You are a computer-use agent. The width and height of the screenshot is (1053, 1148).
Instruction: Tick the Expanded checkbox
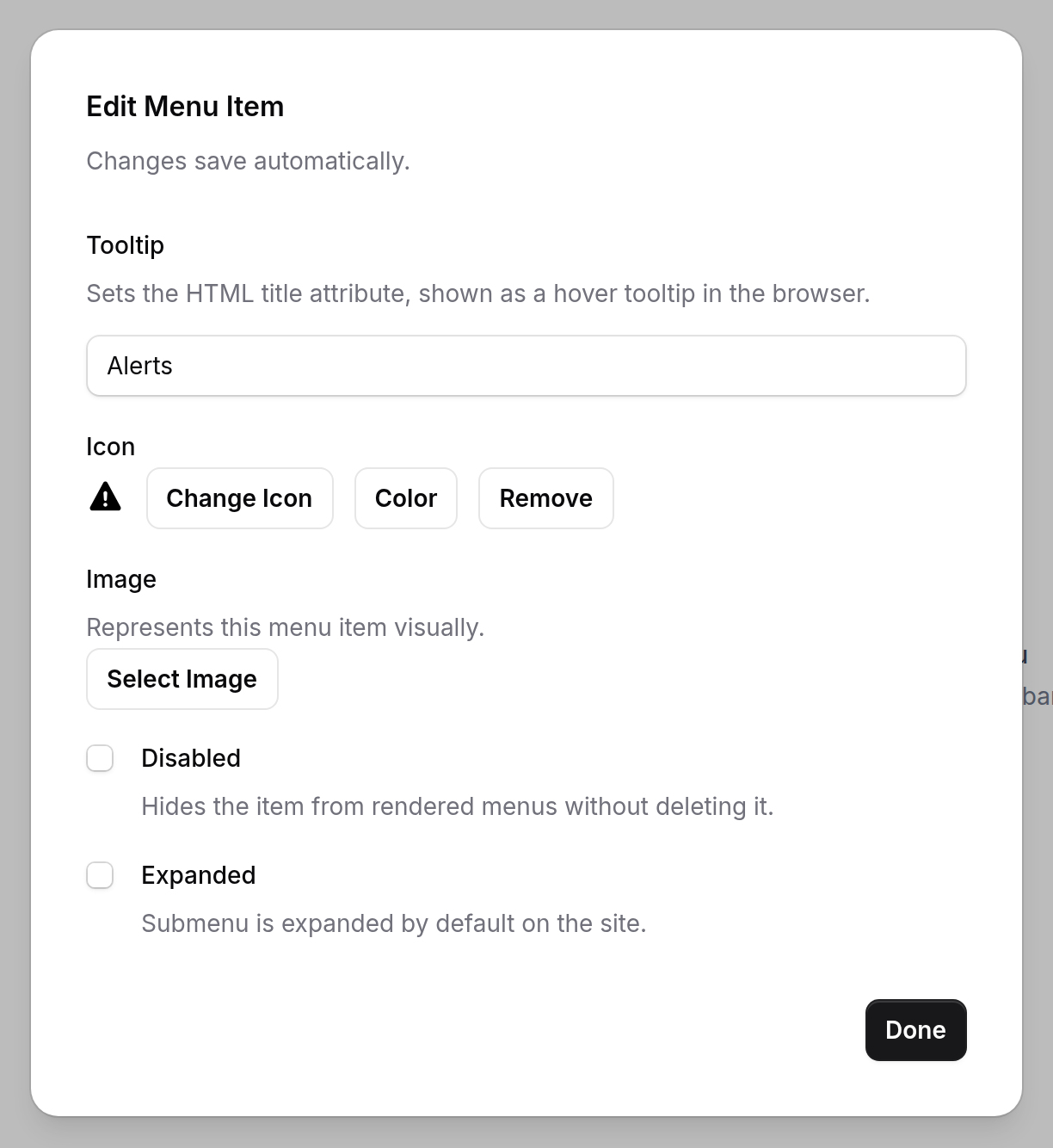(x=100, y=875)
